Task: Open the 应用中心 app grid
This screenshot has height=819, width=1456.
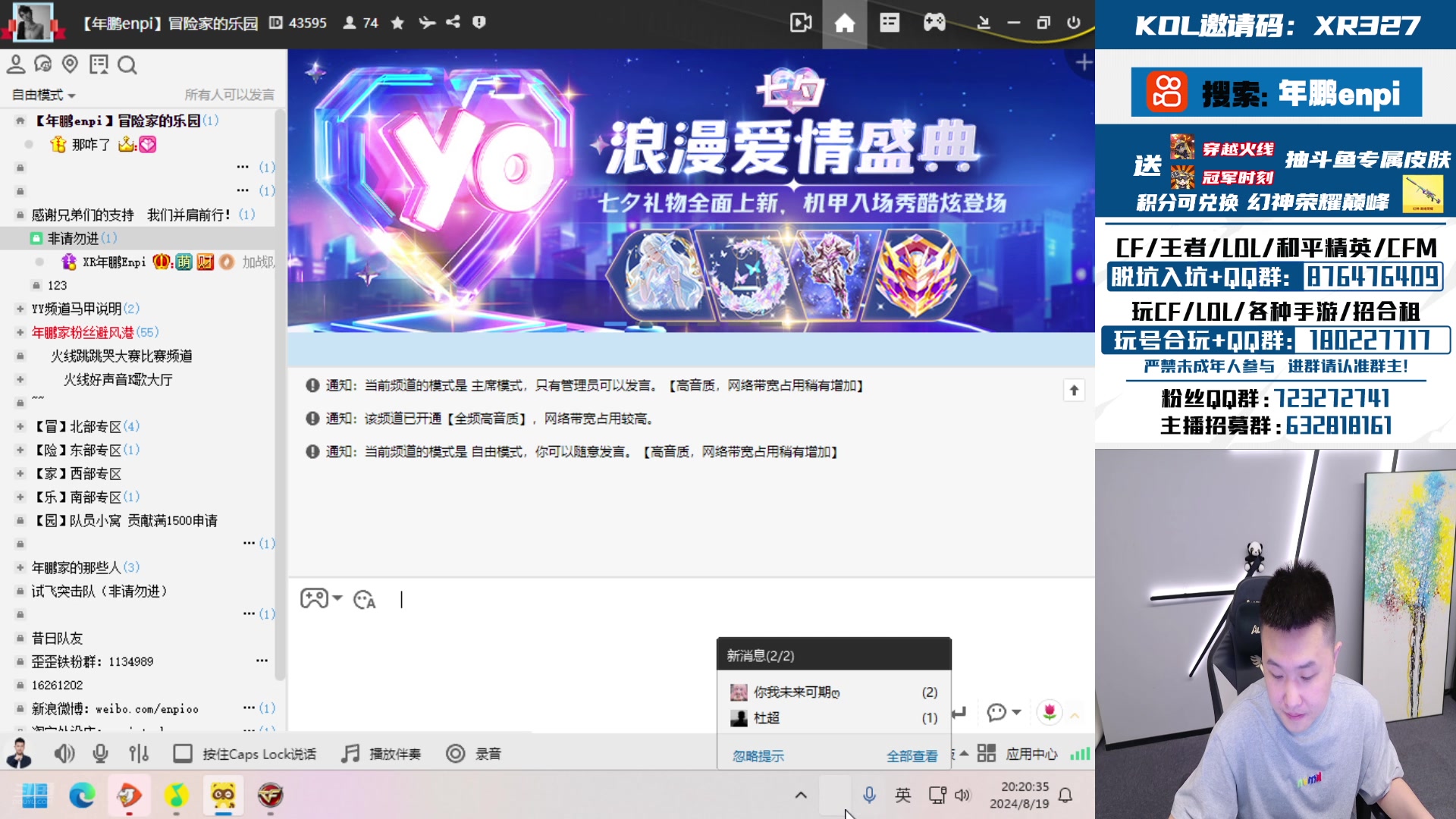Action: click(x=1016, y=753)
